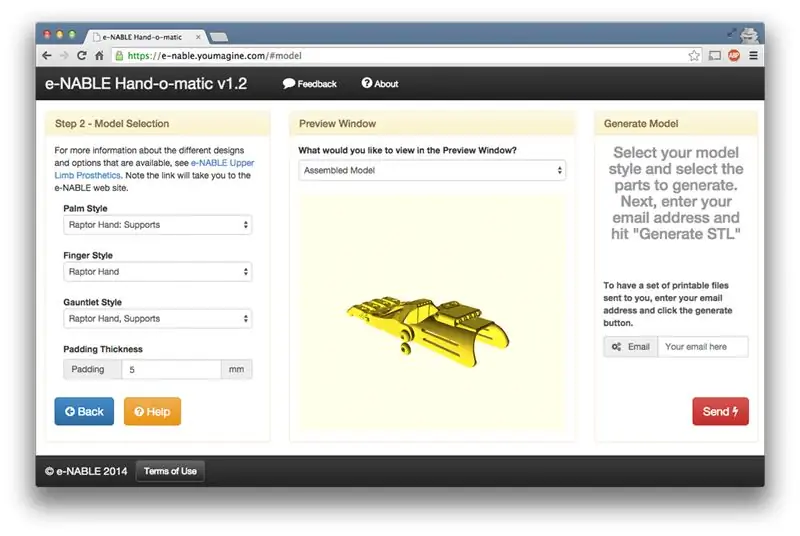Open Chrome hamburger menu

[x=754, y=56]
